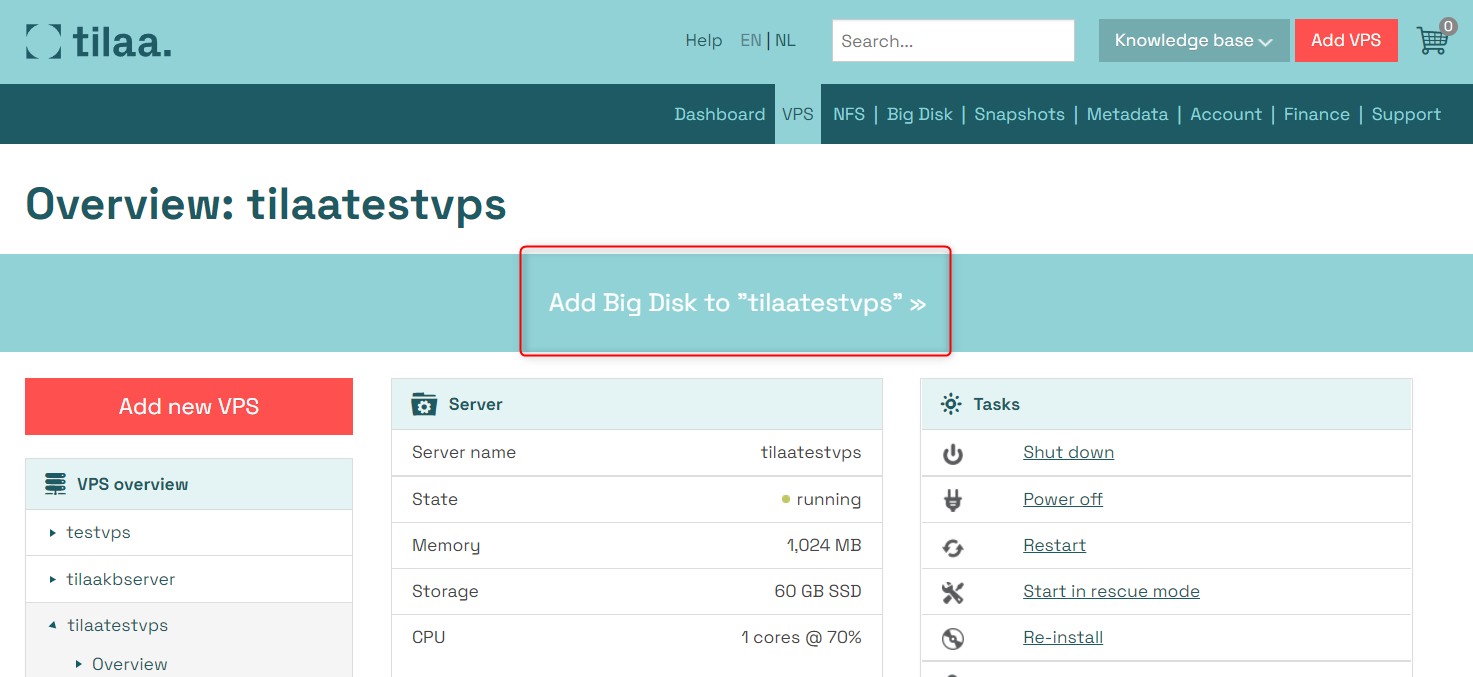Go to the NFS section
This screenshot has width=1473, height=677.
849,114
